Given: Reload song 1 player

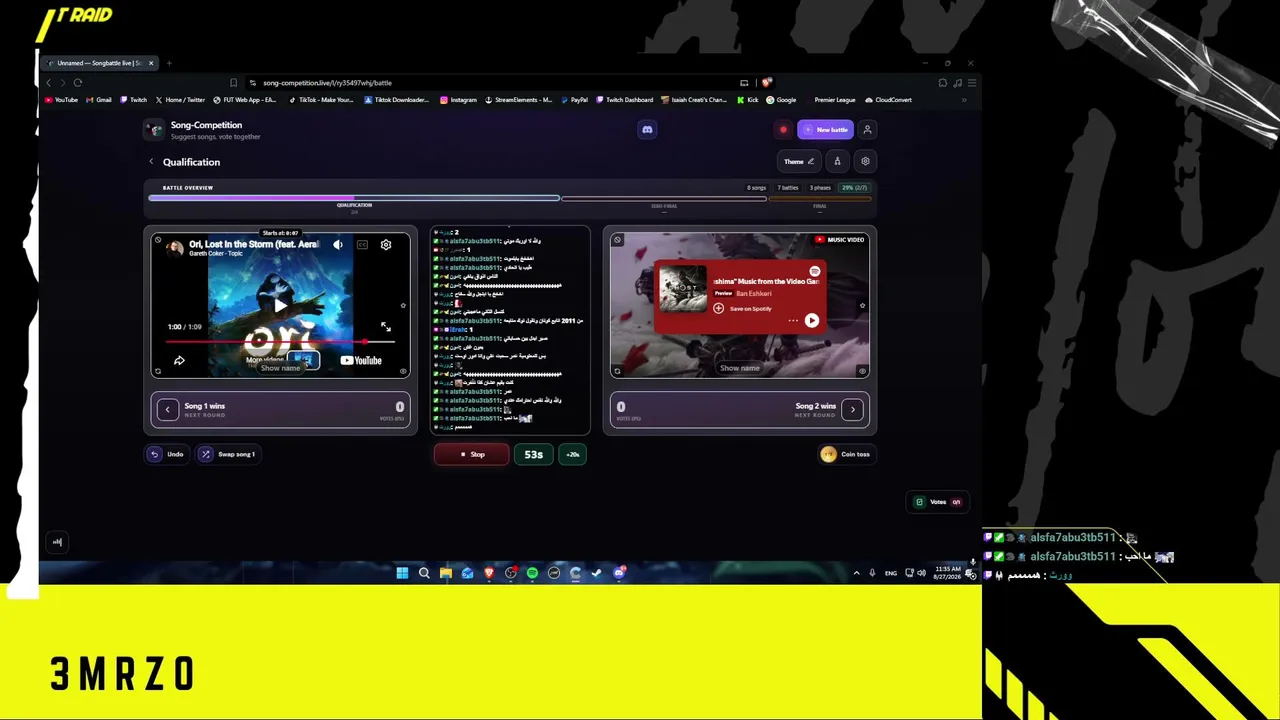Looking at the screenshot, I should (158, 371).
